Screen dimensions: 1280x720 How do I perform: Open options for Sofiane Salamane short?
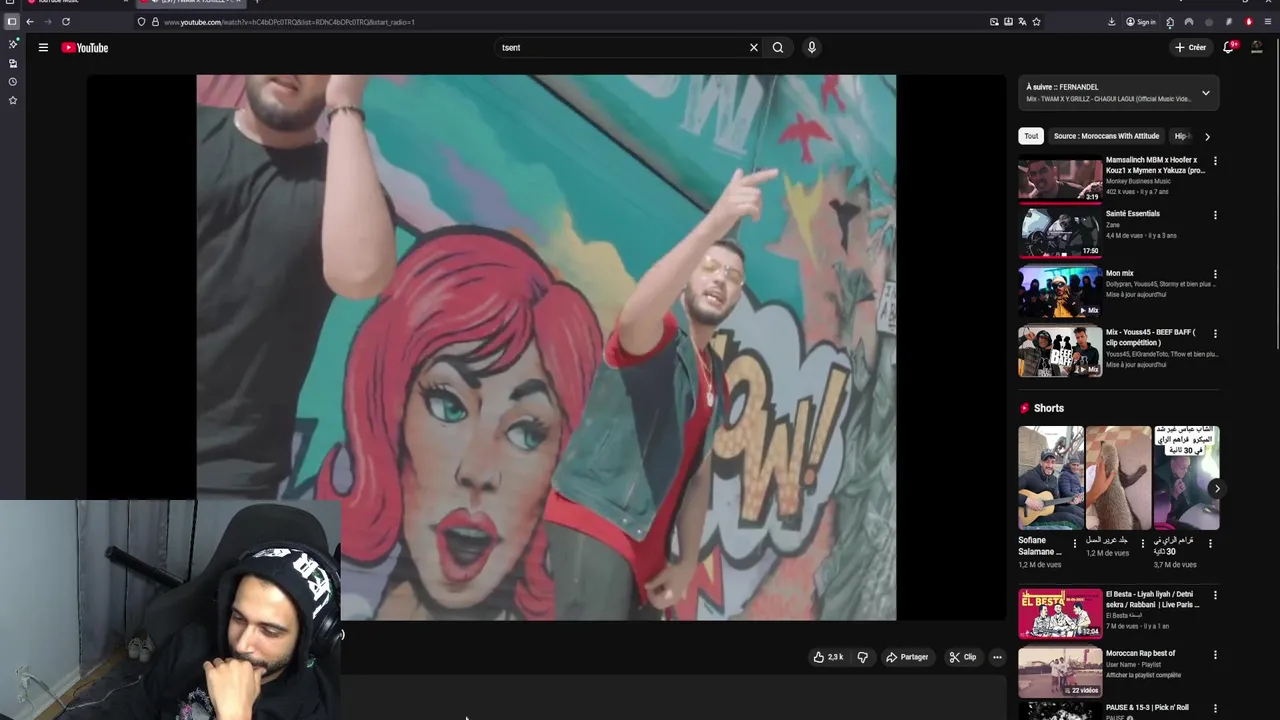point(1075,544)
